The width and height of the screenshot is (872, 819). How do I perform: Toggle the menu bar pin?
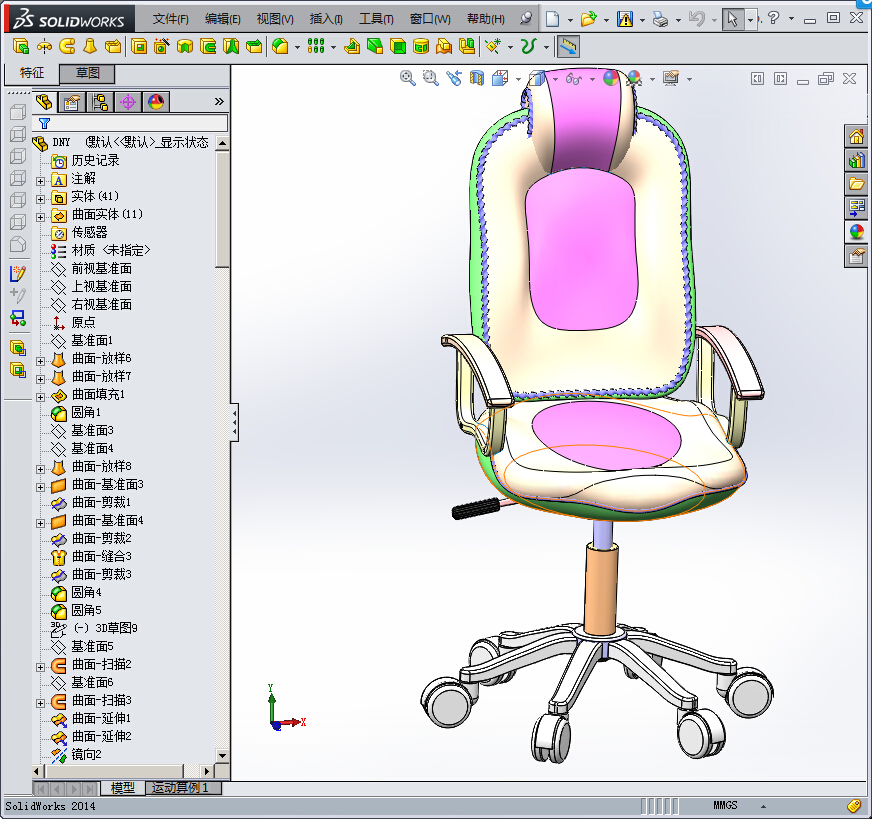point(525,19)
